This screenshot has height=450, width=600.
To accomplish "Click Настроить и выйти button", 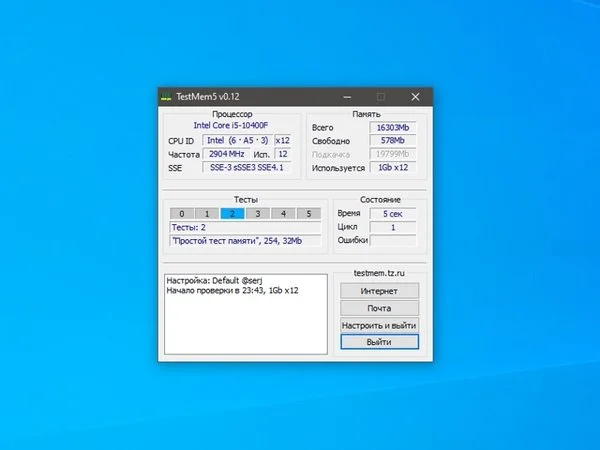I will (379, 326).
